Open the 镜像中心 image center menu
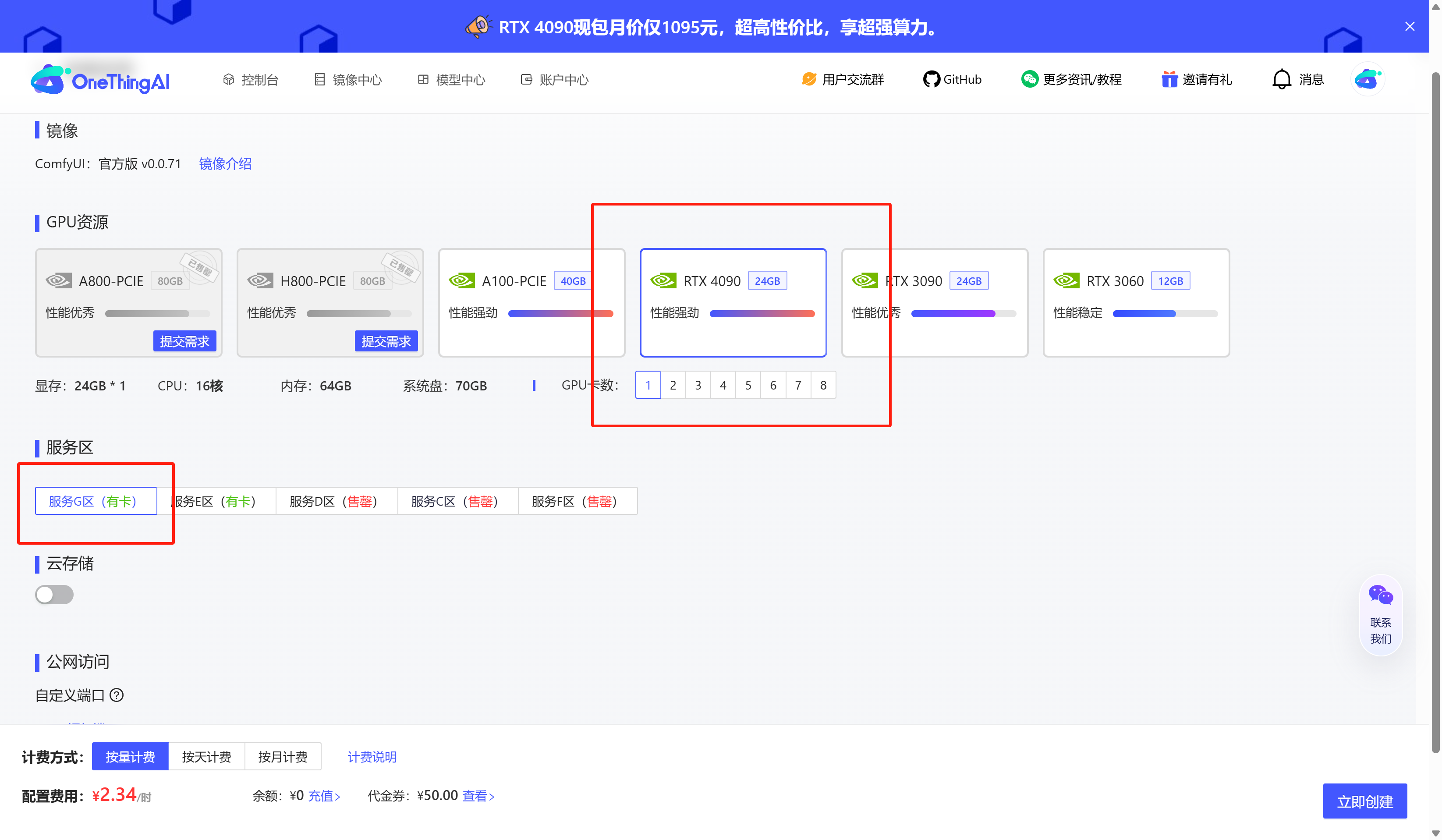1442x840 pixels. tap(348, 80)
